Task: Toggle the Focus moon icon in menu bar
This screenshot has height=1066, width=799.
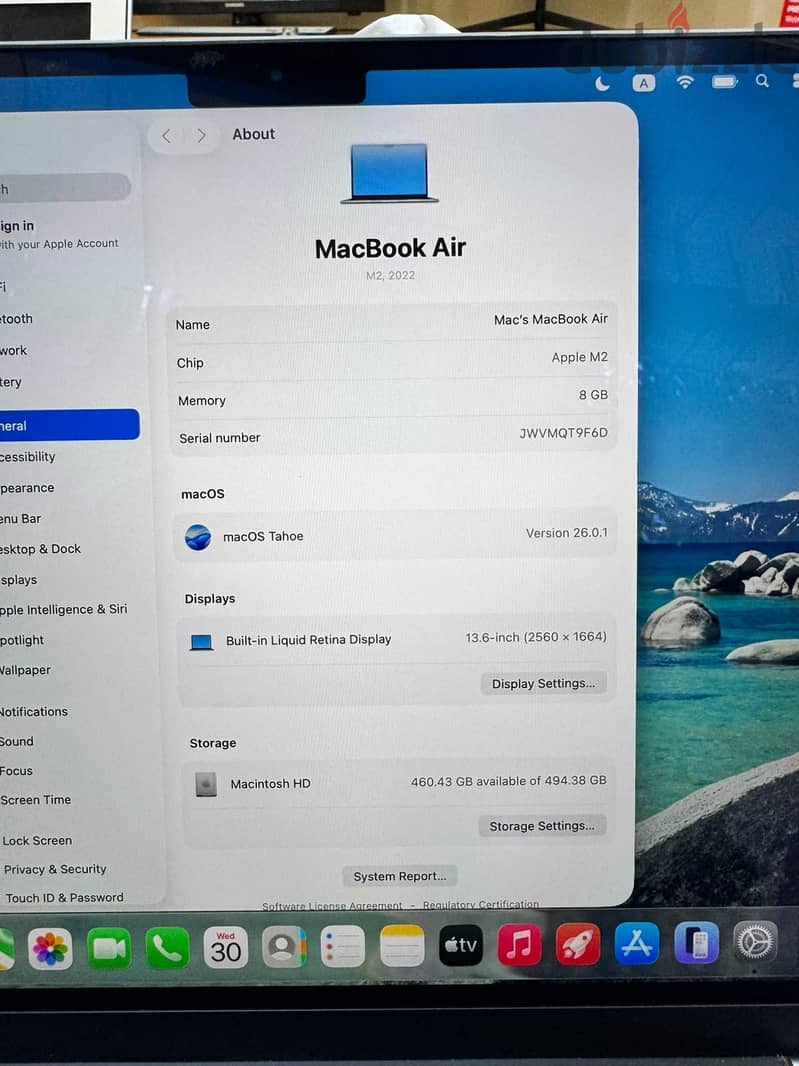Action: pyautogui.click(x=602, y=83)
